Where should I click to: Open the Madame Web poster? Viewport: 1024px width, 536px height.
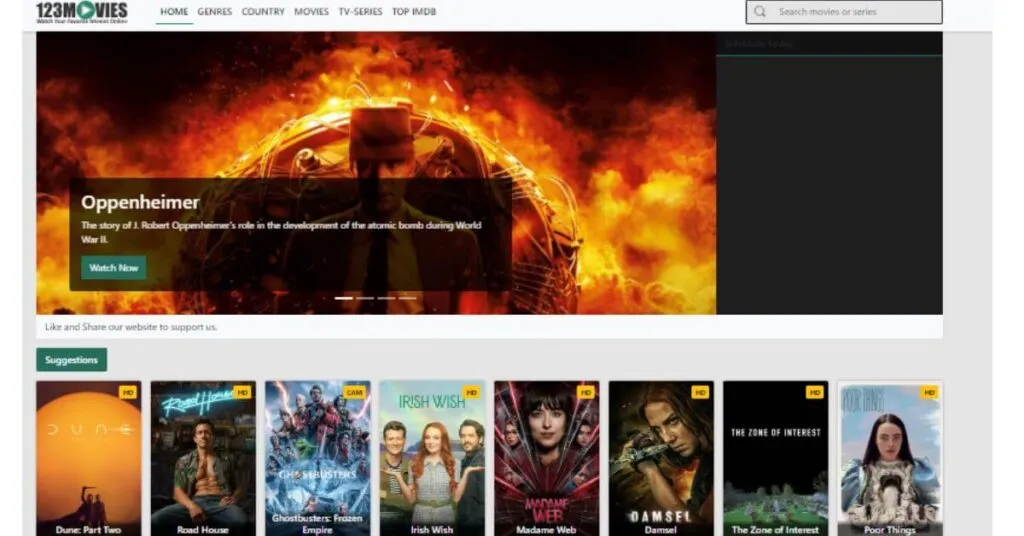(547, 459)
